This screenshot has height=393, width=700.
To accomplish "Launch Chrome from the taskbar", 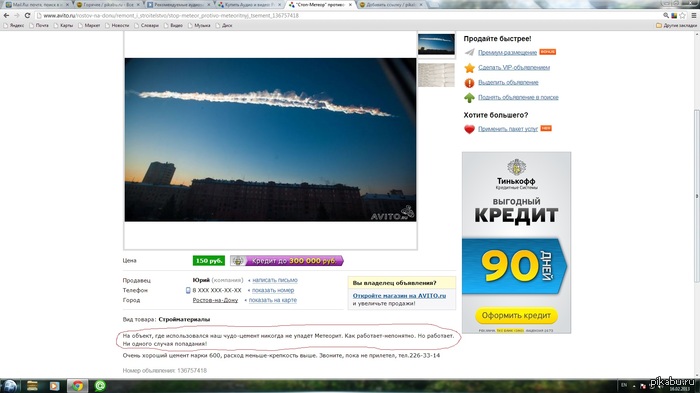I will click(77, 385).
